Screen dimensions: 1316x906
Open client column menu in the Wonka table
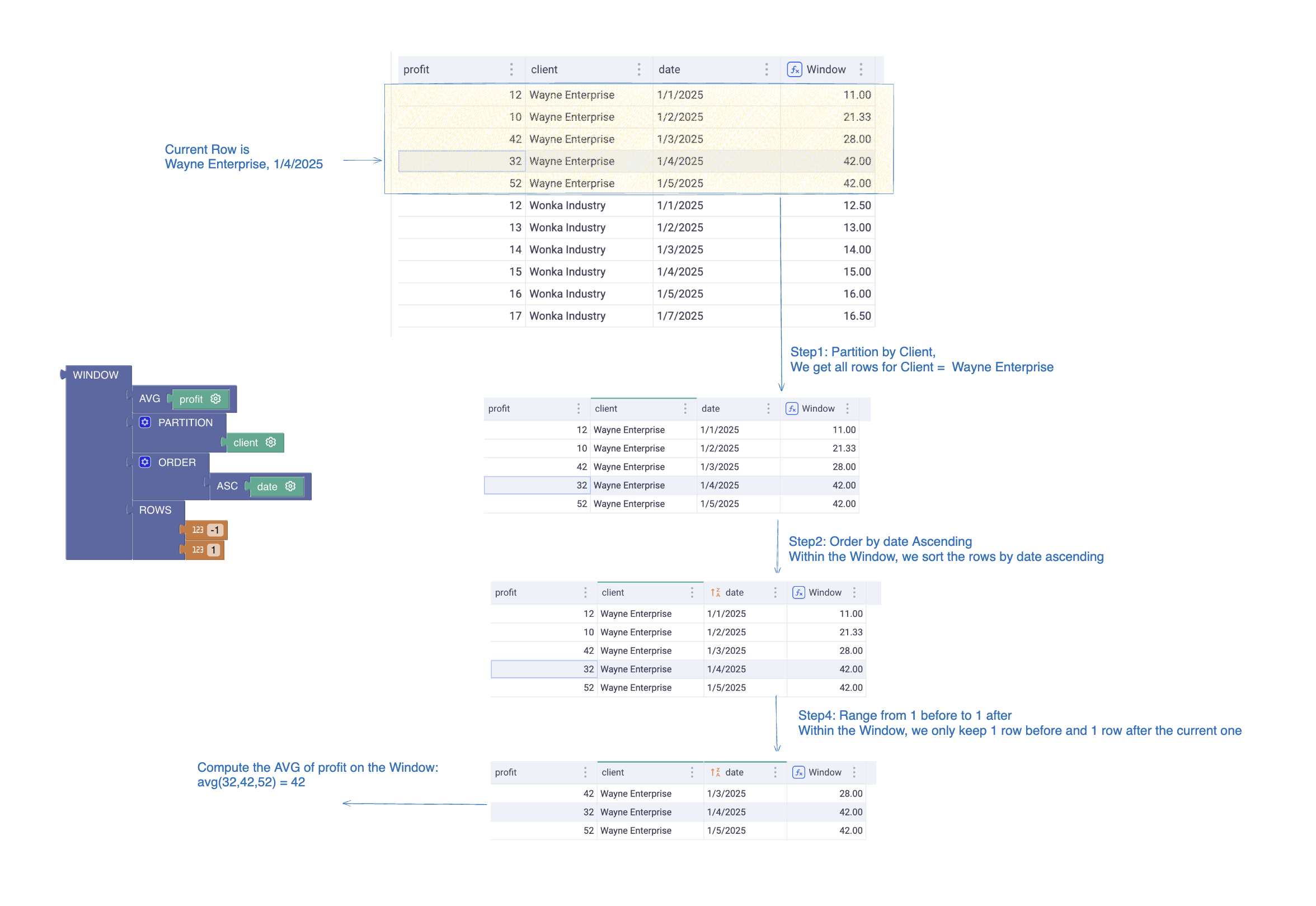click(639, 69)
